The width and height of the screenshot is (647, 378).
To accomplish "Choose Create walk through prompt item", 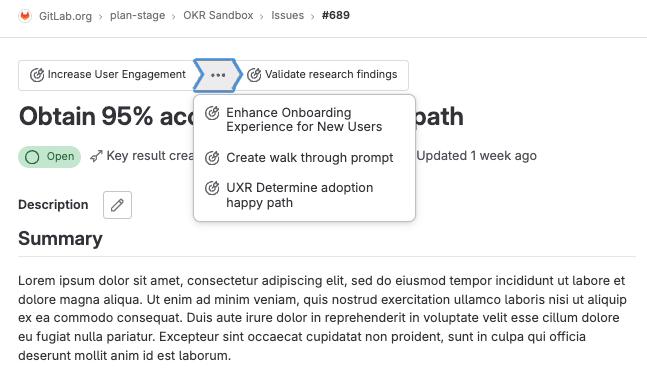I will (x=305, y=158).
